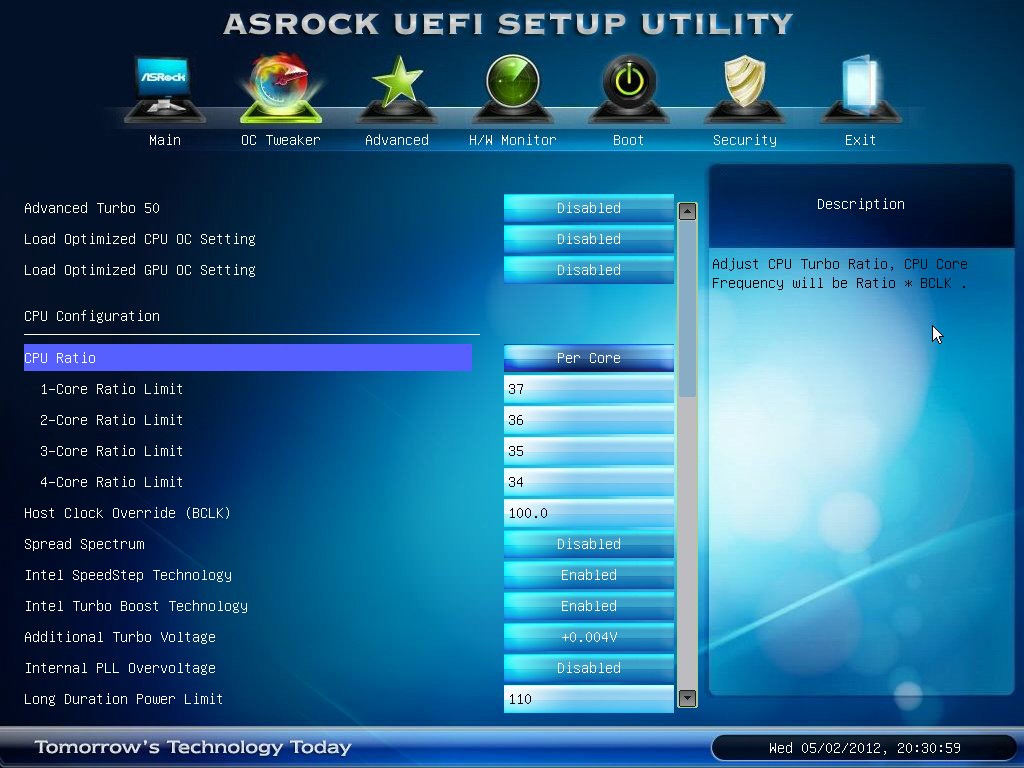The height and width of the screenshot is (768, 1024).
Task: Click the scrollbar down arrow
Action: pyautogui.click(x=687, y=698)
